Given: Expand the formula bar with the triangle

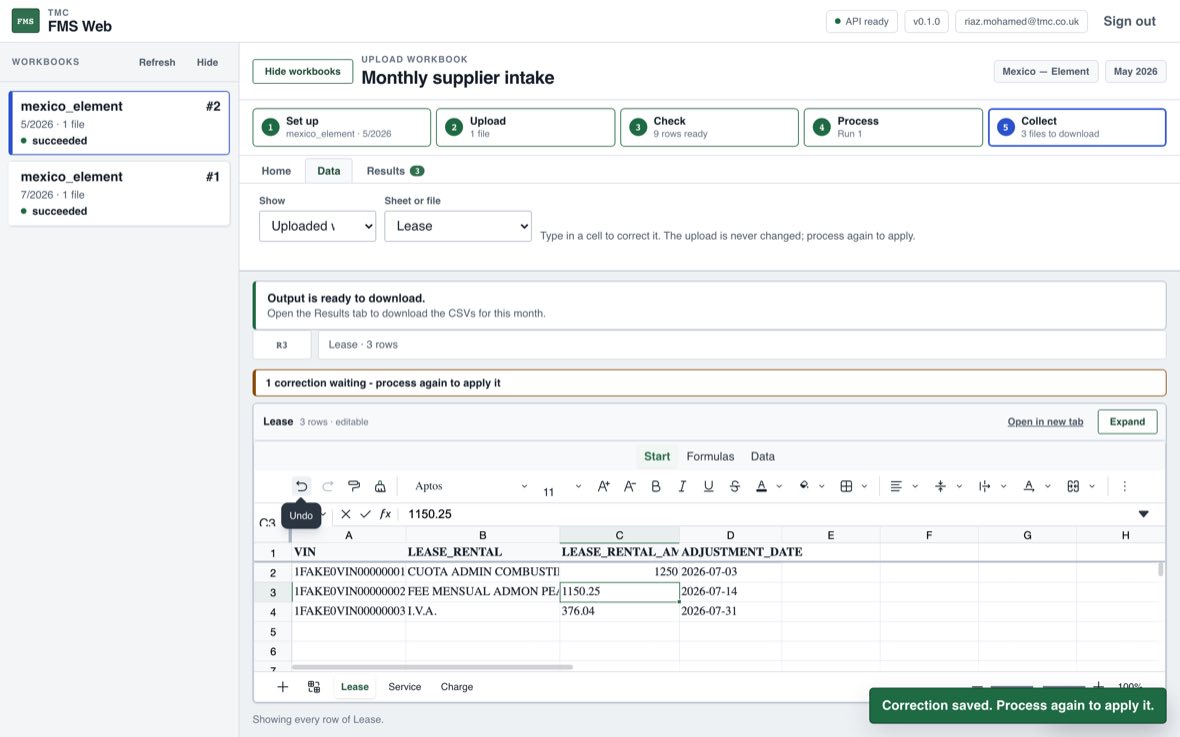Looking at the screenshot, I should [1143, 514].
